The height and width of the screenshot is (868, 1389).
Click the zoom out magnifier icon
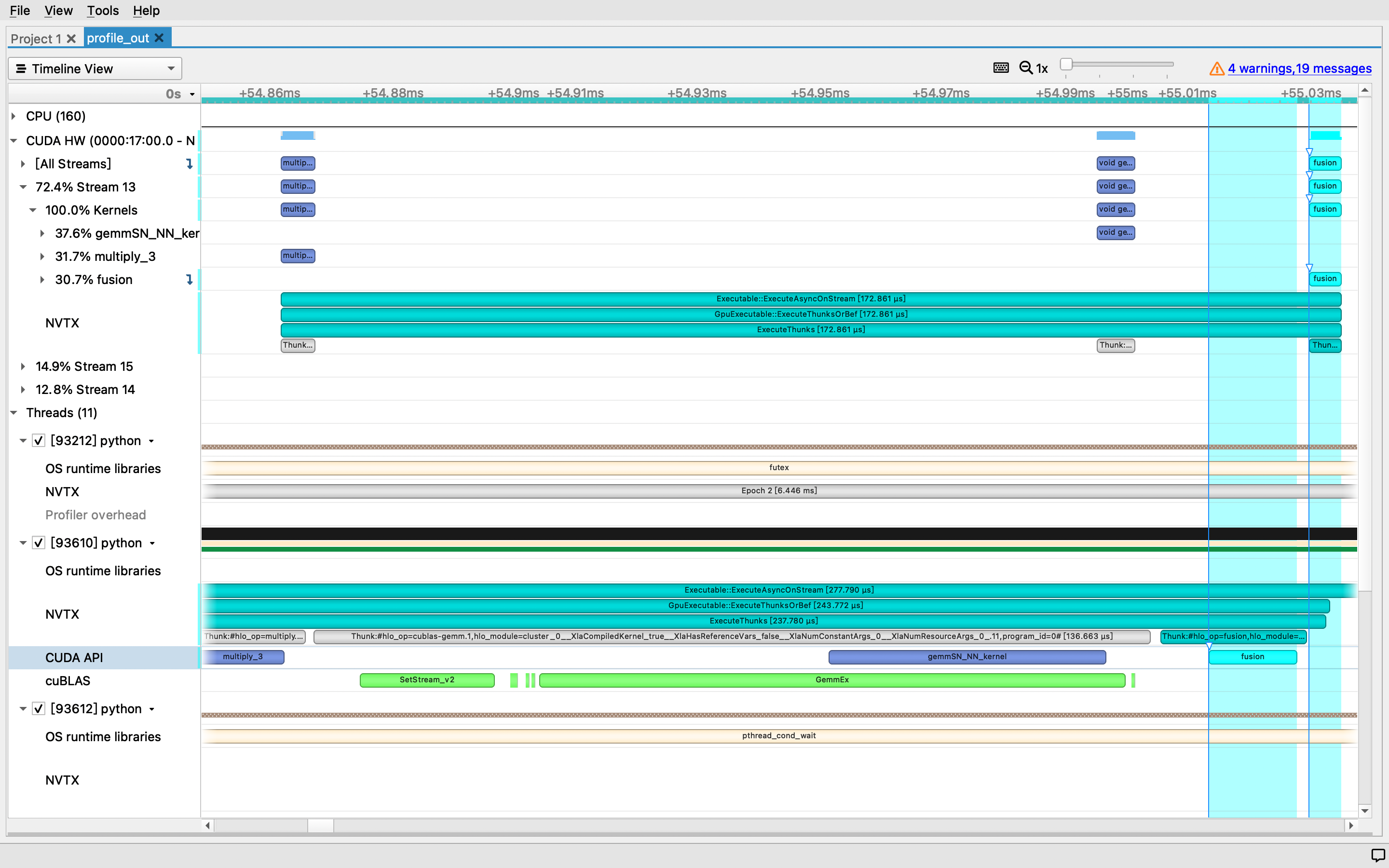tap(1026, 68)
